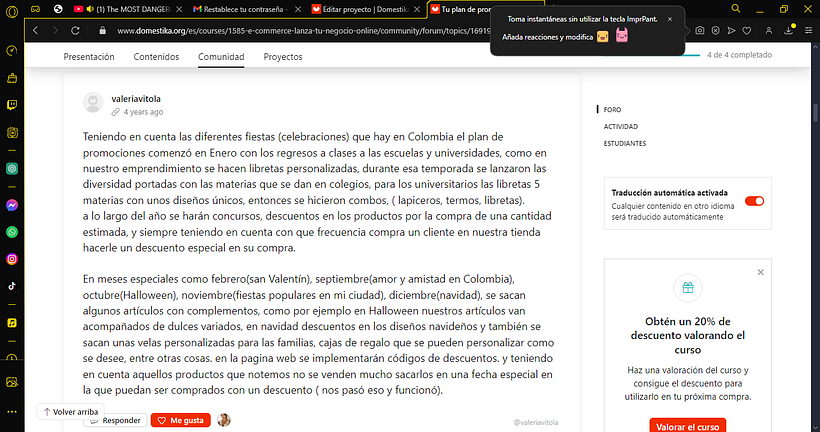Viewport: 820px width, 432px height.
Task: Copy post link chain icon by '4 years ago'
Action: coord(116,112)
